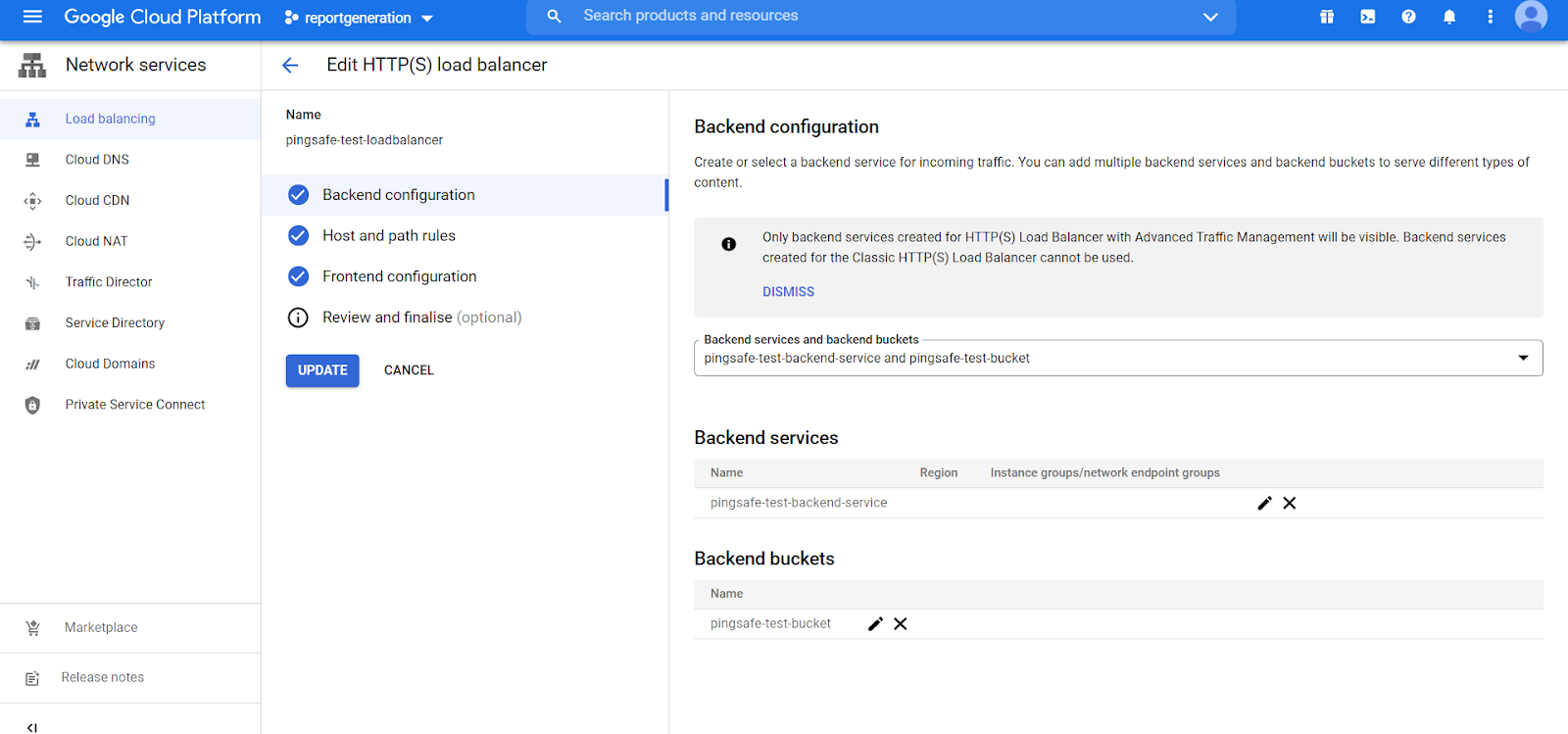Screen dimensions: 1568x734
Task: Open Cloud DNS in the sidebar
Action: point(97,160)
